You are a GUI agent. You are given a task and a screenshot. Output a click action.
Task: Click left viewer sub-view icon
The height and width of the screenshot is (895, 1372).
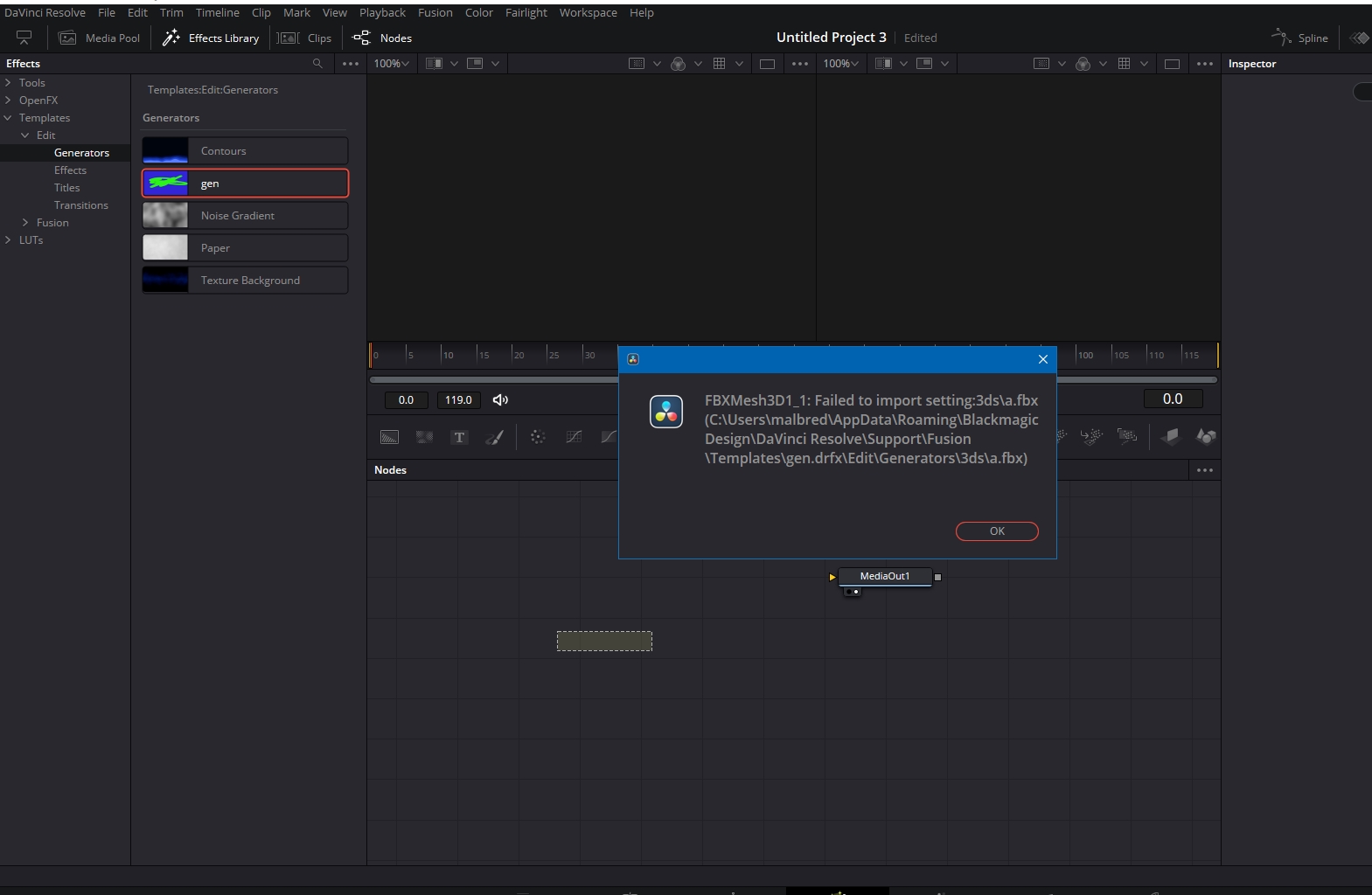(x=475, y=64)
